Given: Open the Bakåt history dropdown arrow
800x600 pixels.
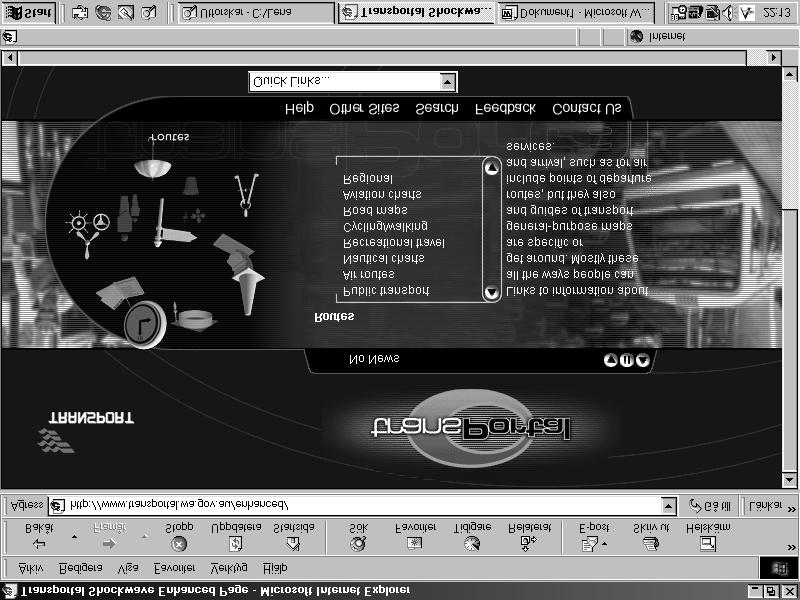Looking at the screenshot, I should 74,537.
